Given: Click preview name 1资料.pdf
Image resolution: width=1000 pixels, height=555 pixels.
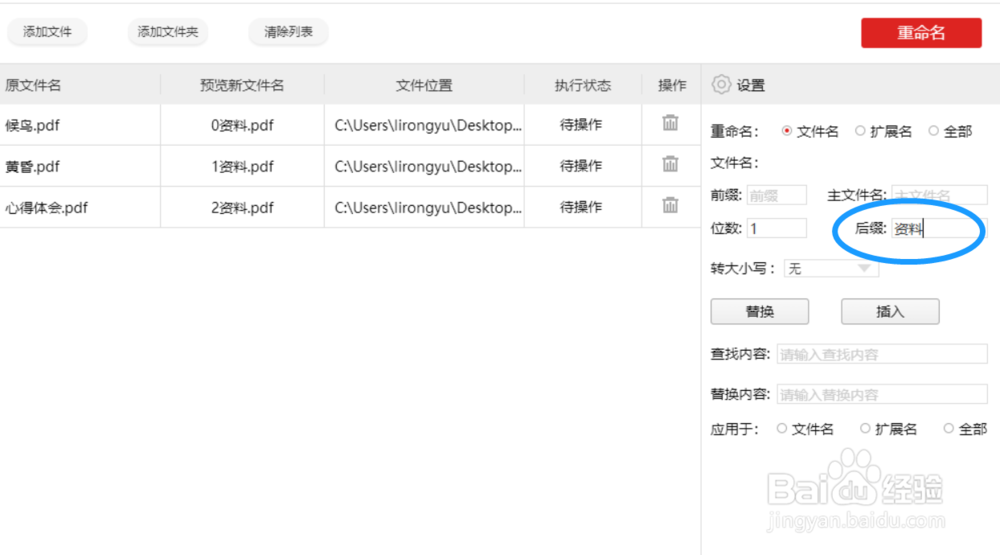Looking at the screenshot, I should [x=242, y=166].
